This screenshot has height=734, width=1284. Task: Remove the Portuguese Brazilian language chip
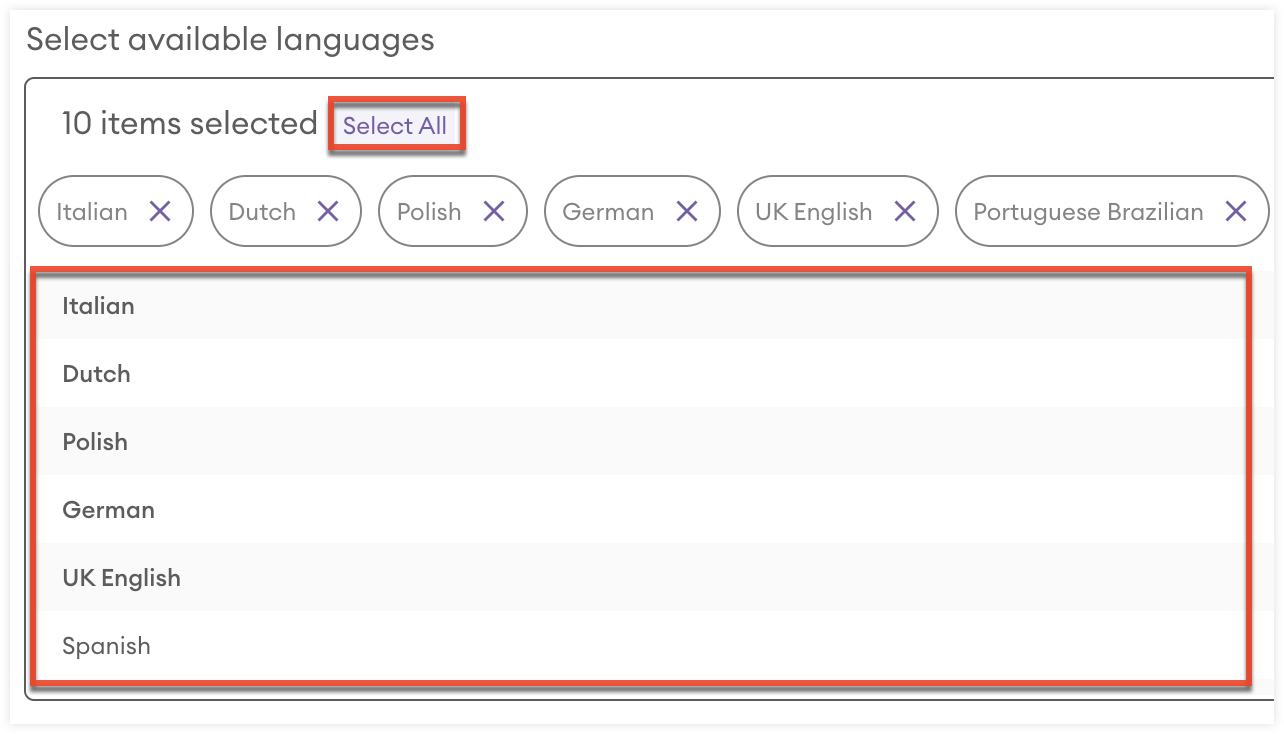point(1236,211)
